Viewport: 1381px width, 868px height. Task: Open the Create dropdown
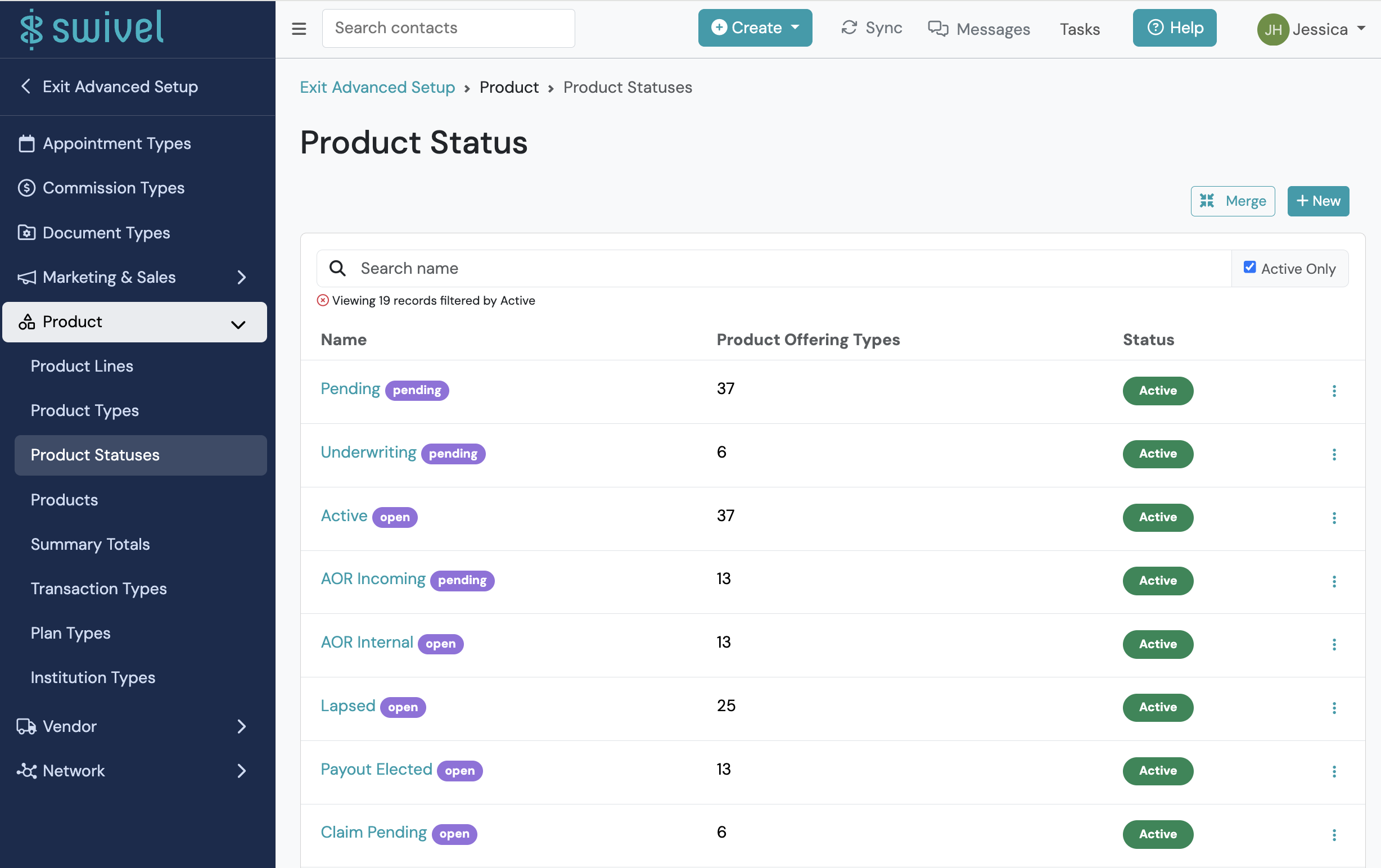pyautogui.click(x=755, y=28)
